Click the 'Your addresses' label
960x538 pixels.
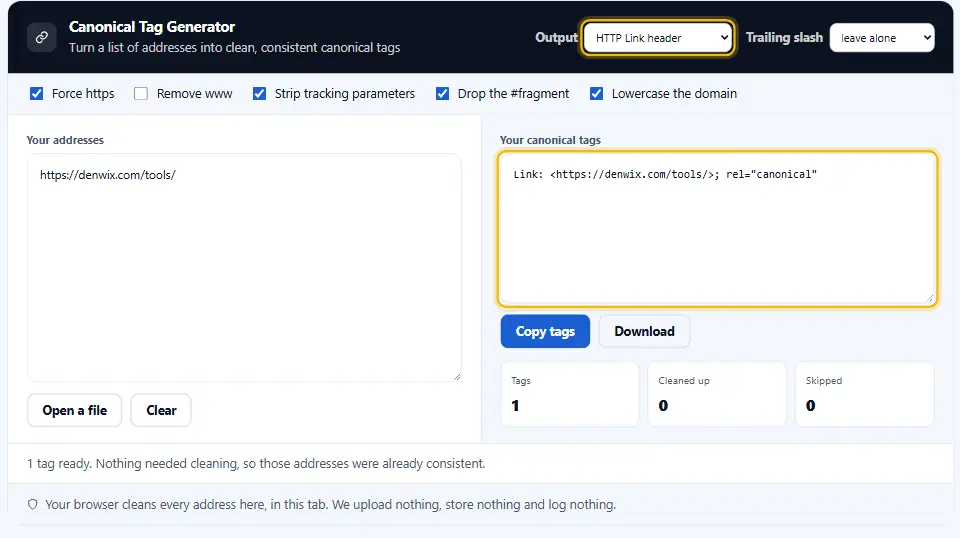tap(65, 140)
